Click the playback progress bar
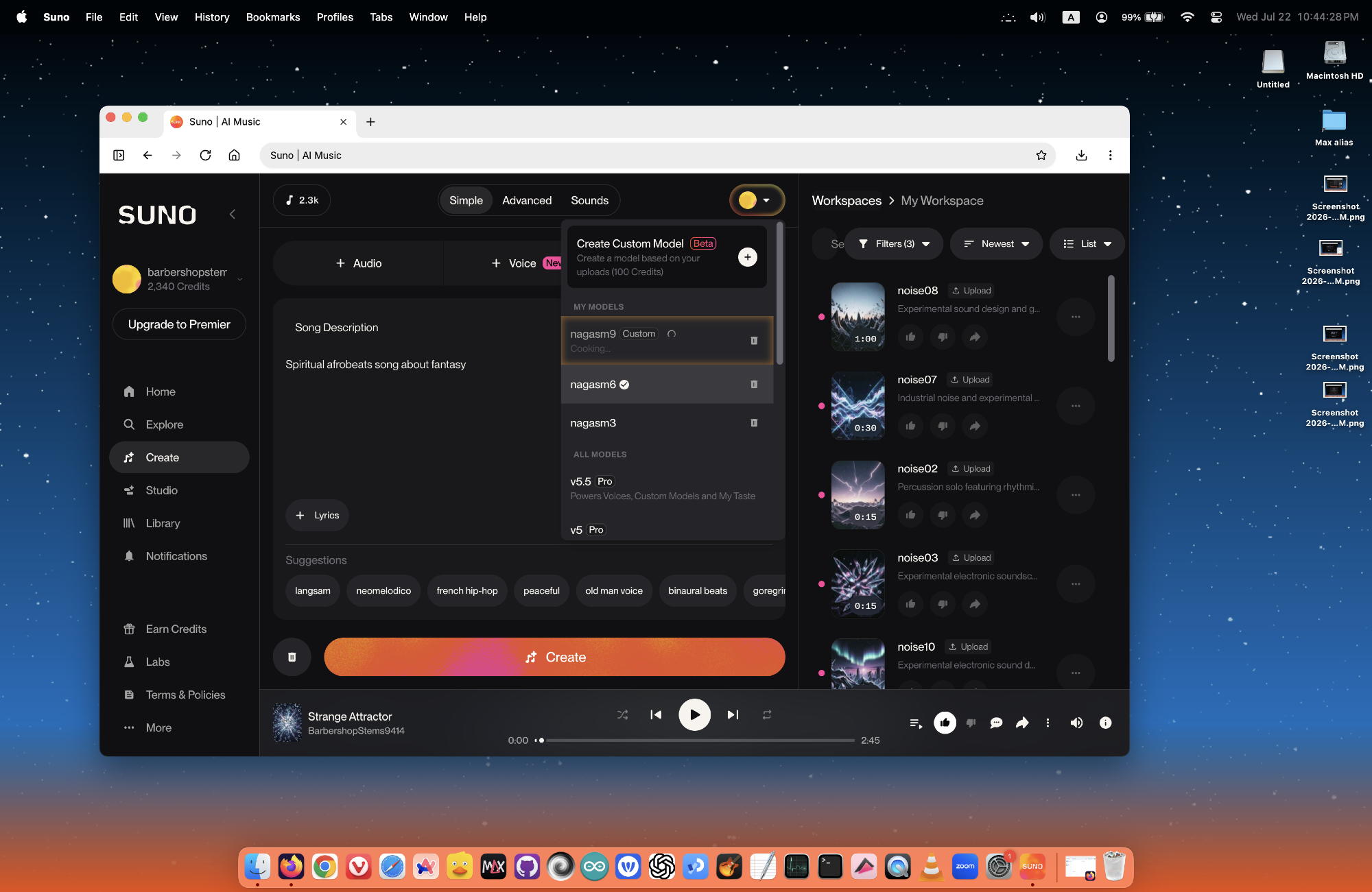Image resolution: width=1372 pixels, height=892 pixels. click(695, 740)
